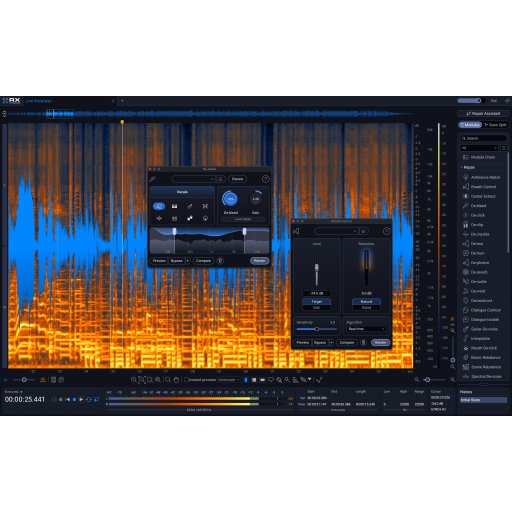Click the grab hand tool in toolbar
The image size is (512, 512).
176,380
